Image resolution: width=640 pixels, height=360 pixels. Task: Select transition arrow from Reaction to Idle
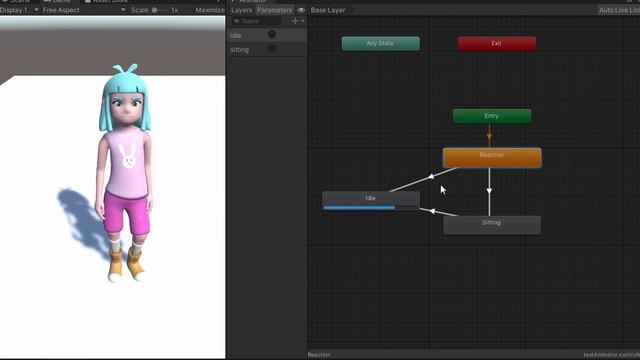tap(431, 177)
